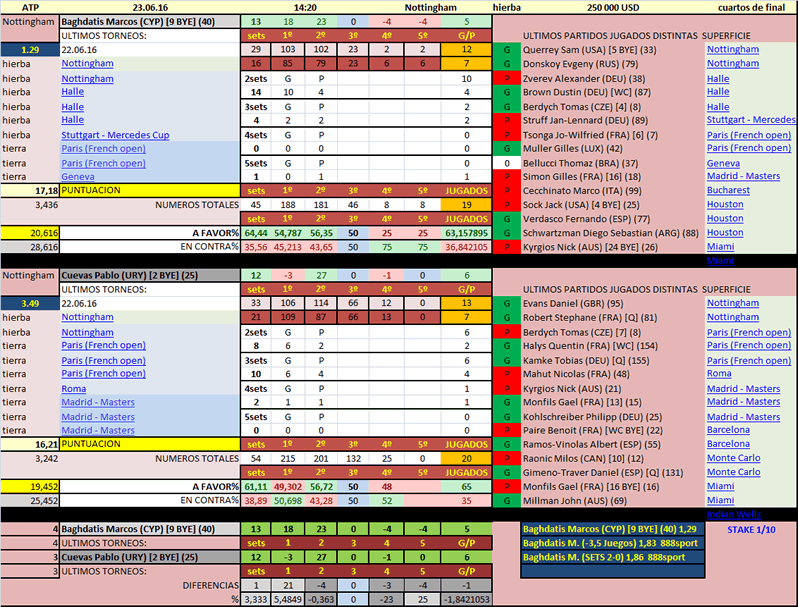Image resolution: width=798 pixels, height=607 pixels.
Task: Select the "16,21" PUNTUACION score cell
Action: click(x=30, y=444)
